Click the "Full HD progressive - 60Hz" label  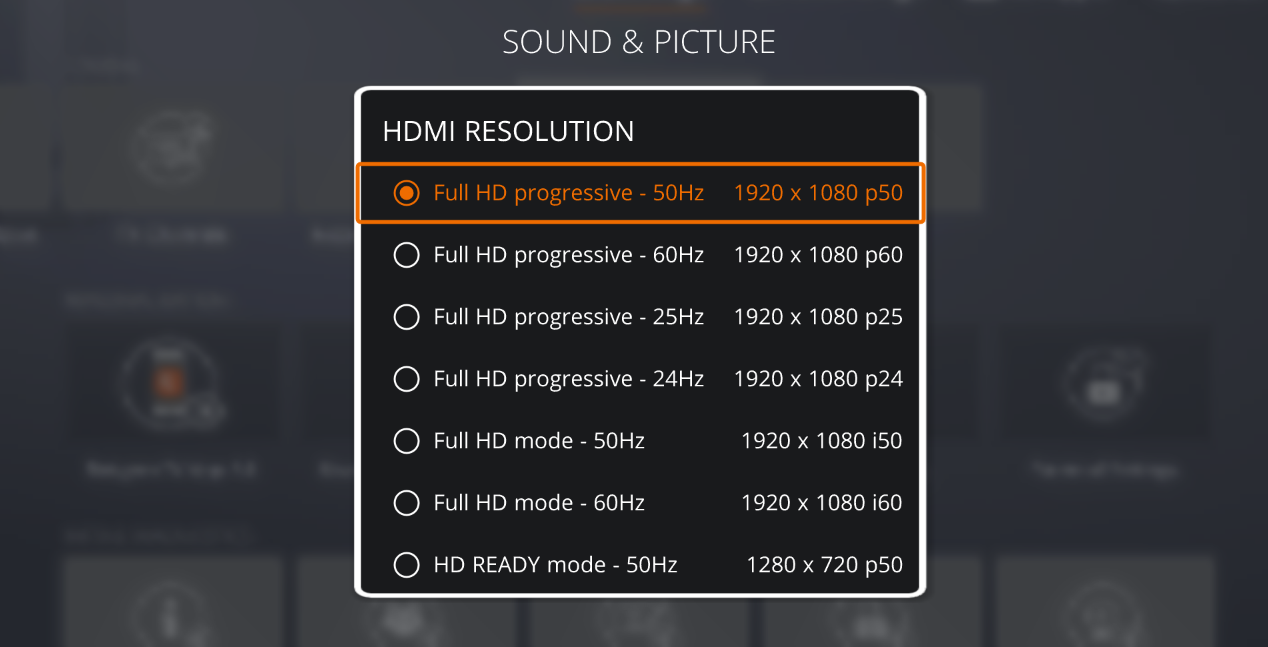[x=569, y=255]
